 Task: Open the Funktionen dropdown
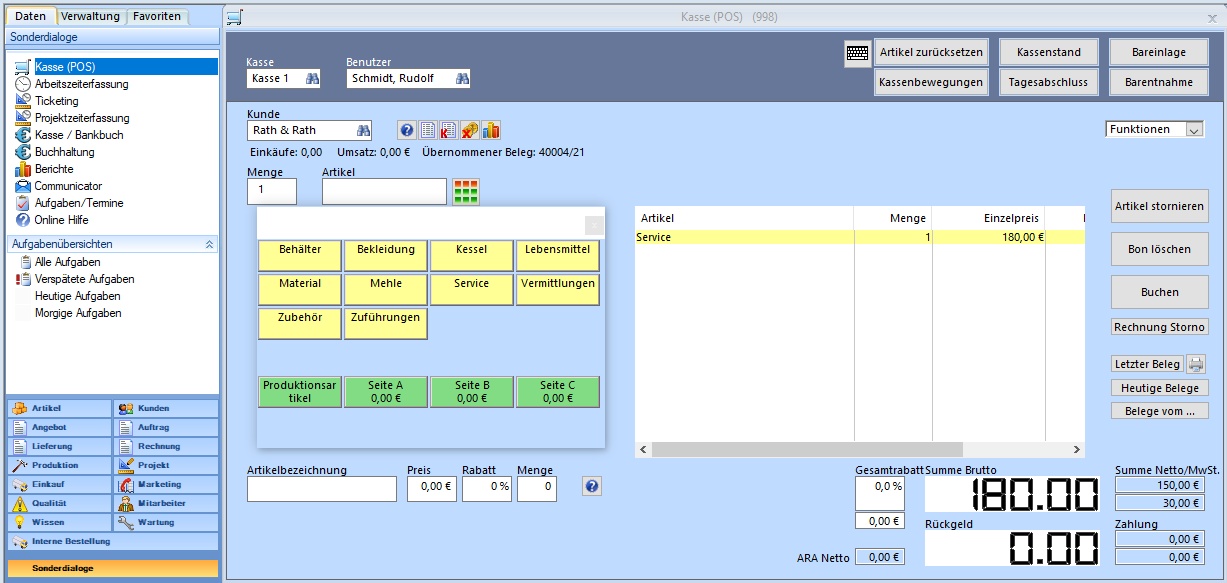[x=1193, y=129]
